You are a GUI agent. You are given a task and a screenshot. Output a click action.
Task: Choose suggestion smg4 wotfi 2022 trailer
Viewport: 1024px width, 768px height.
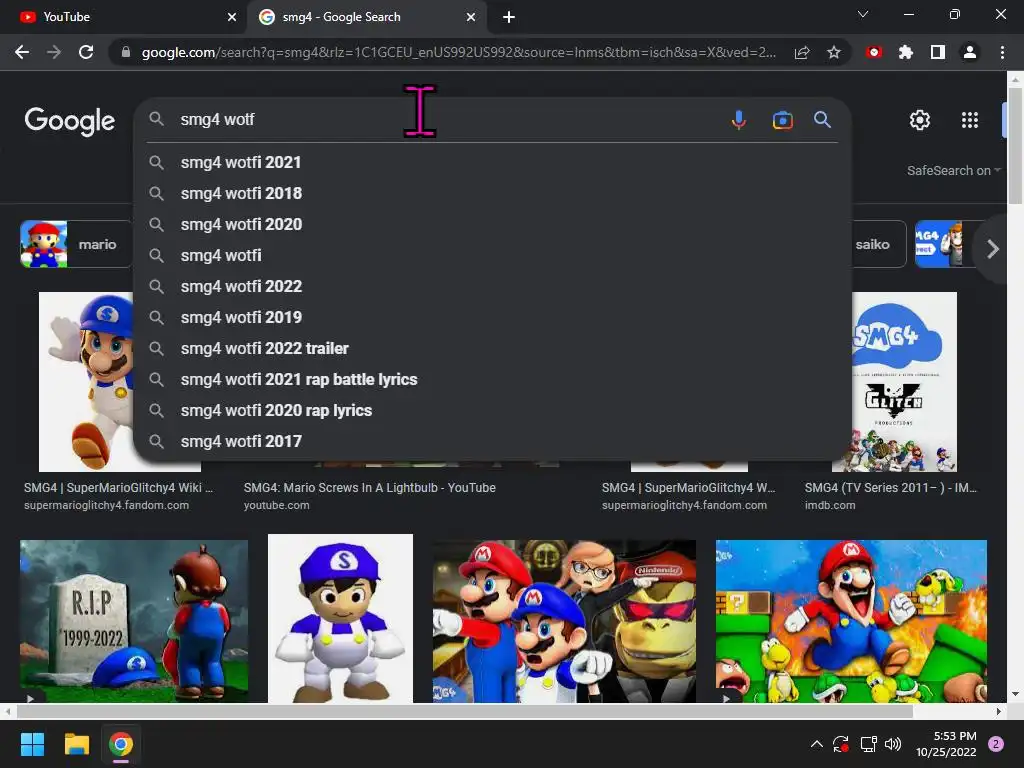point(492,349)
